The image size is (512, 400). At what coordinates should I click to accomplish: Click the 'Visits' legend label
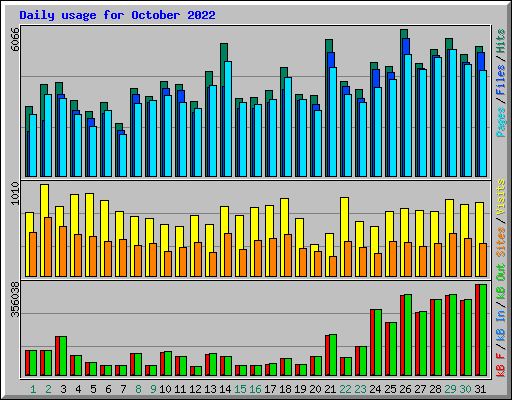(x=501, y=197)
